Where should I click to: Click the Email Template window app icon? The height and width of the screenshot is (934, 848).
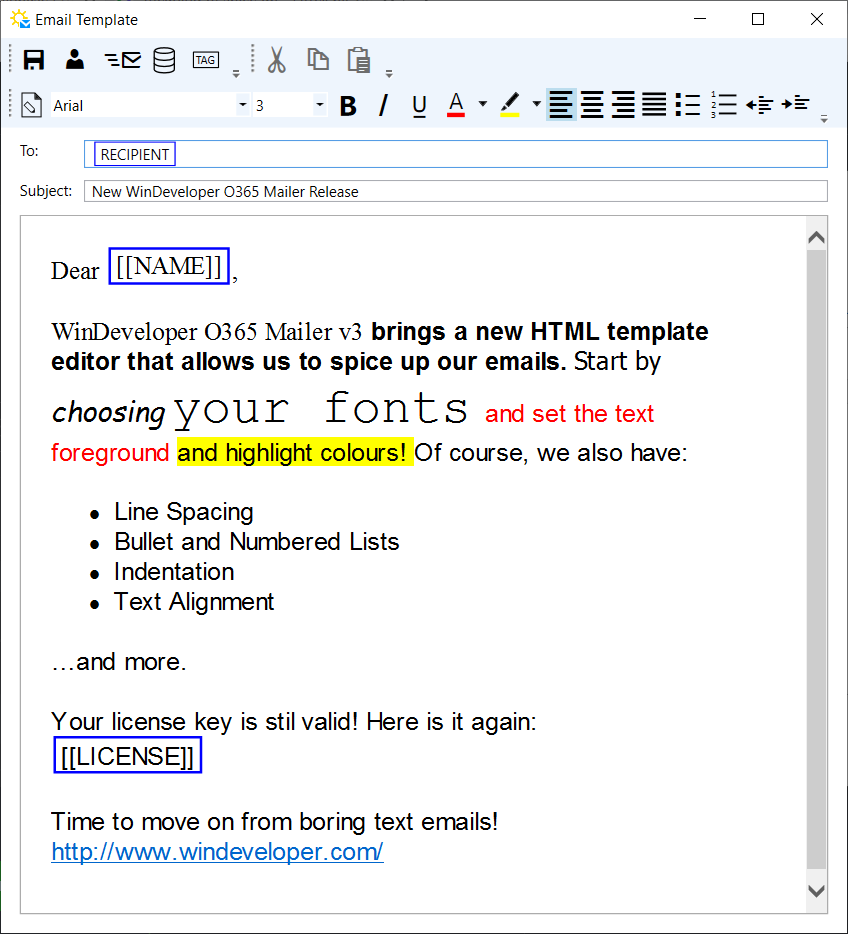pyautogui.click(x=20, y=19)
